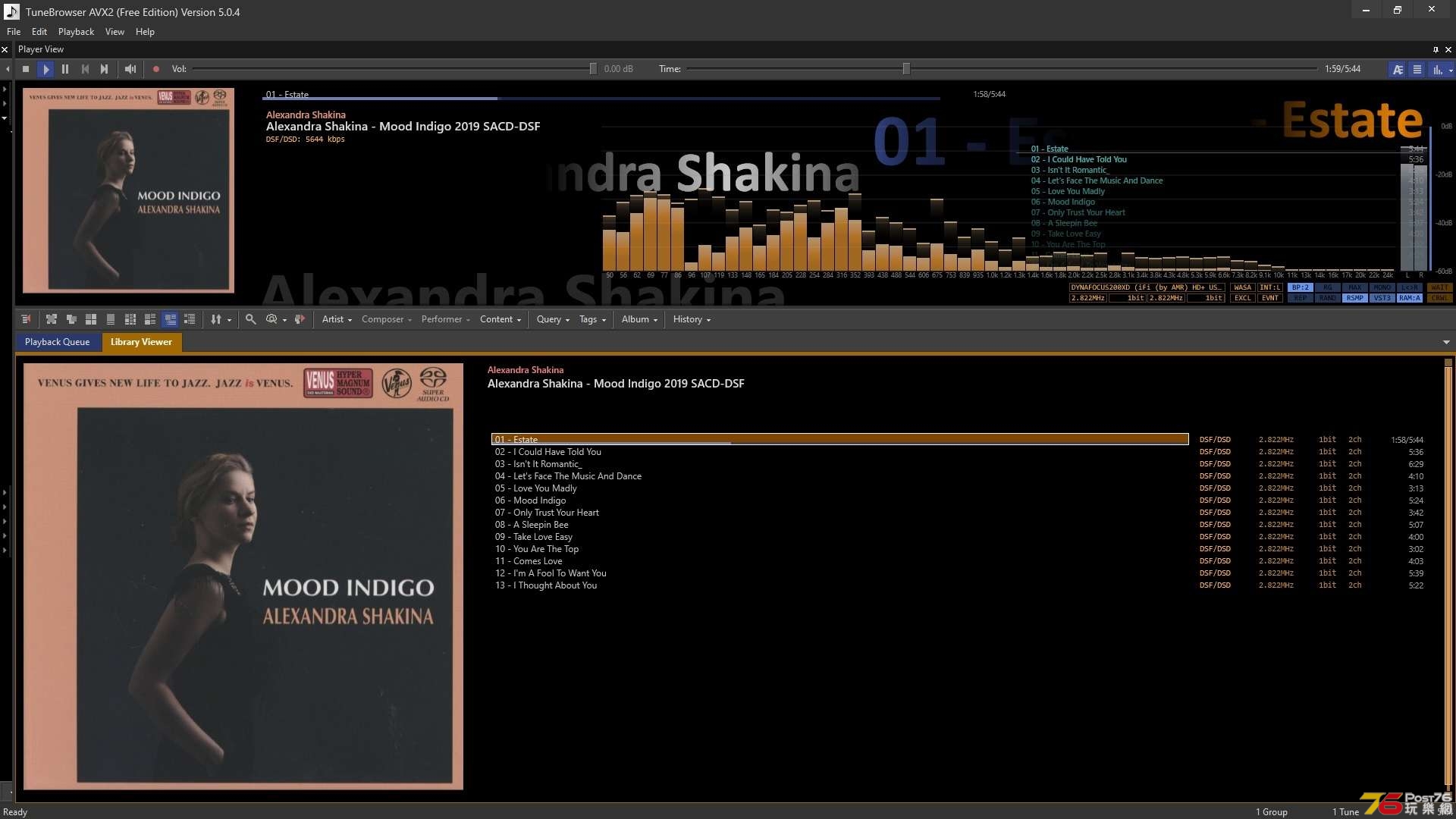Toggle the RSMP resample indicator
Viewport: 1456px width, 819px height.
click(x=1355, y=298)
